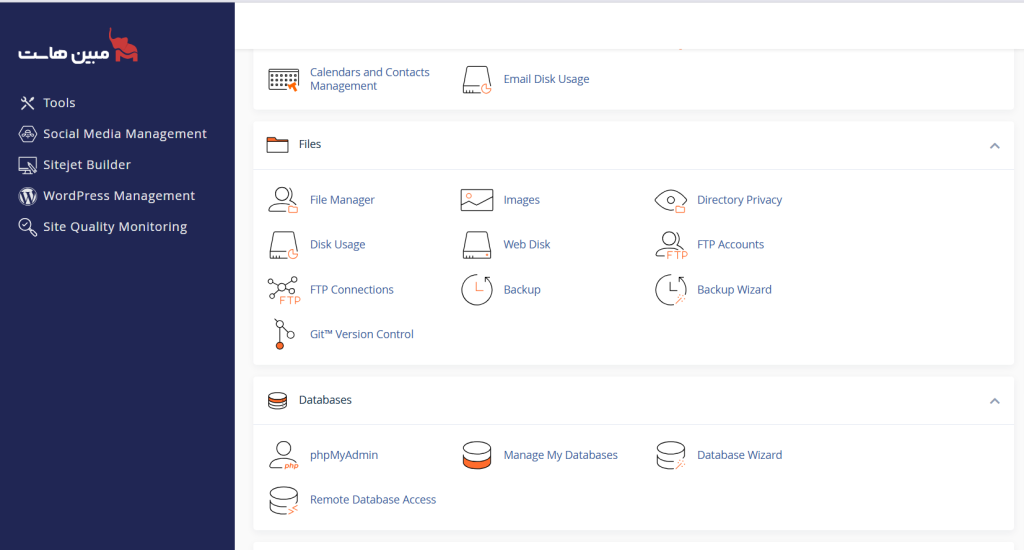This screenshot has height=550, width=1024.
Task: Click the Files section folder icon
Action: [x=278, y=144]
